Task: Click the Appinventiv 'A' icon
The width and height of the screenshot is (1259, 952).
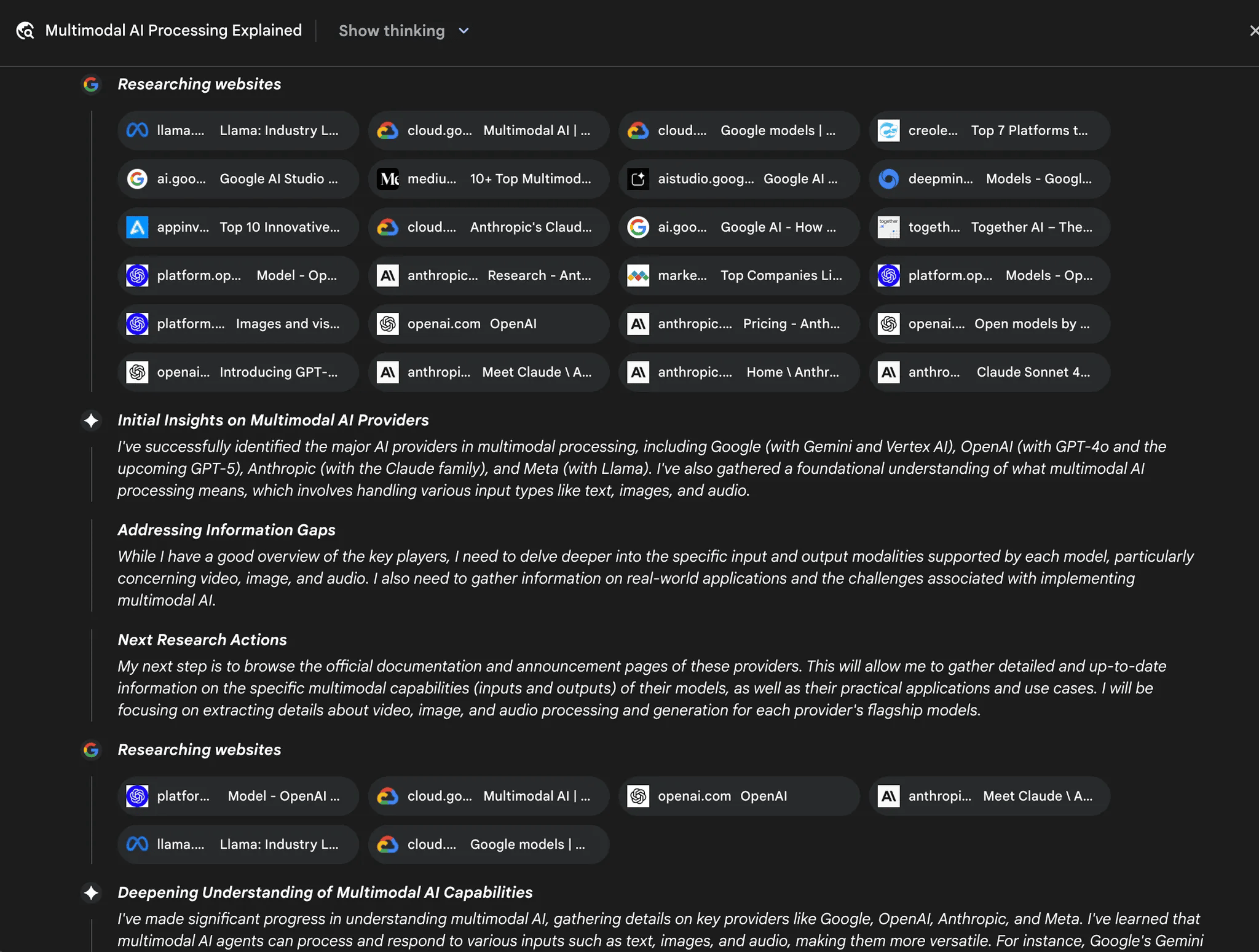Action: [137, 227]
